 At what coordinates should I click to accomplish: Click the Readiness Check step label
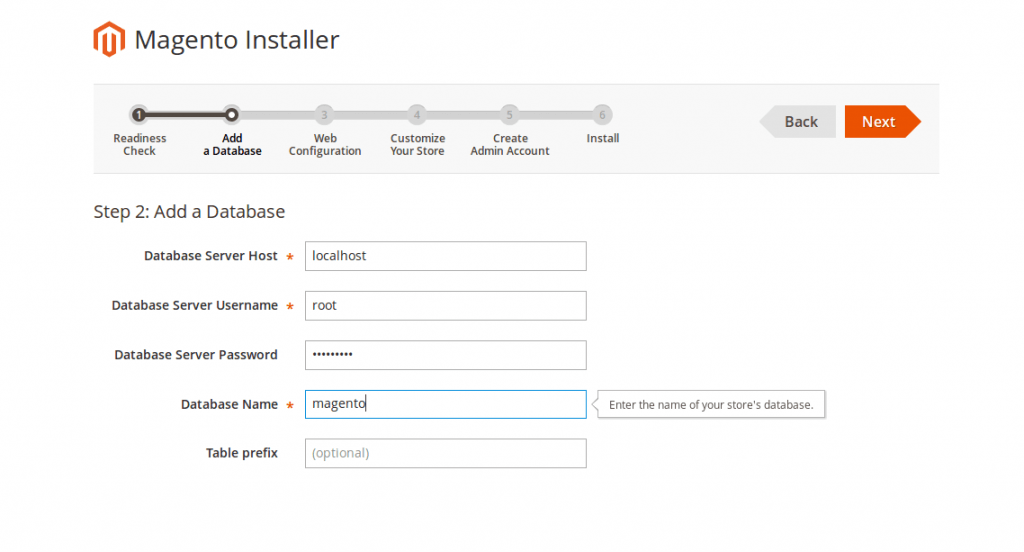(140, 145)
